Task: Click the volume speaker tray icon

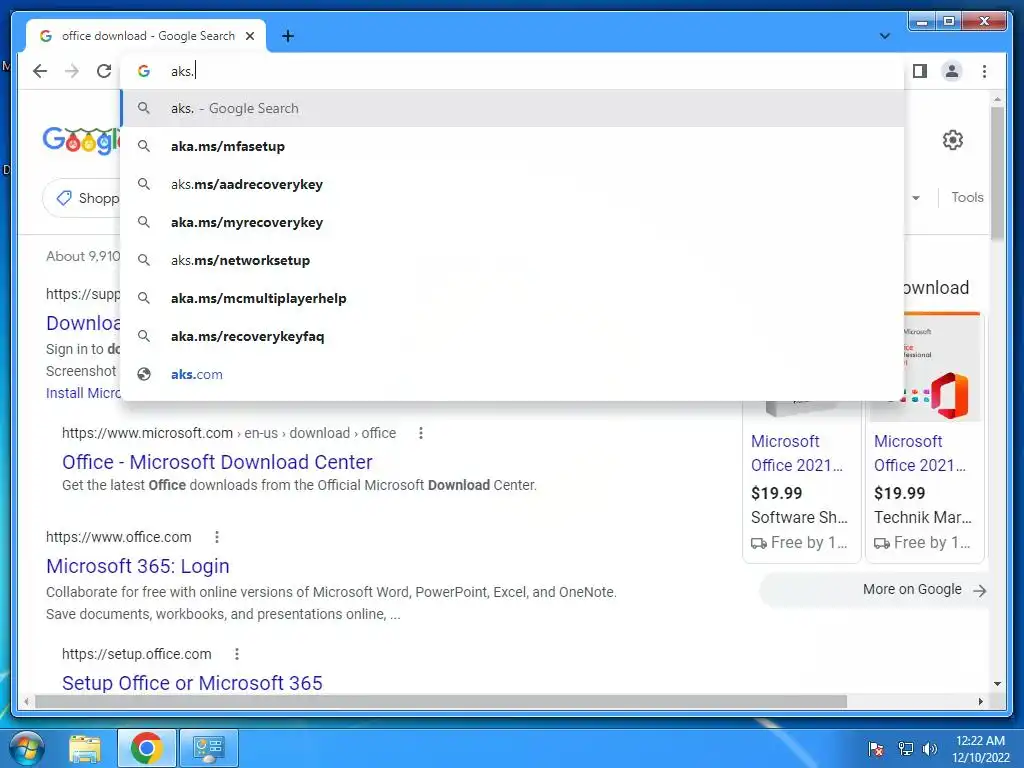Action: pyautogui.click(x=929, y=749)
